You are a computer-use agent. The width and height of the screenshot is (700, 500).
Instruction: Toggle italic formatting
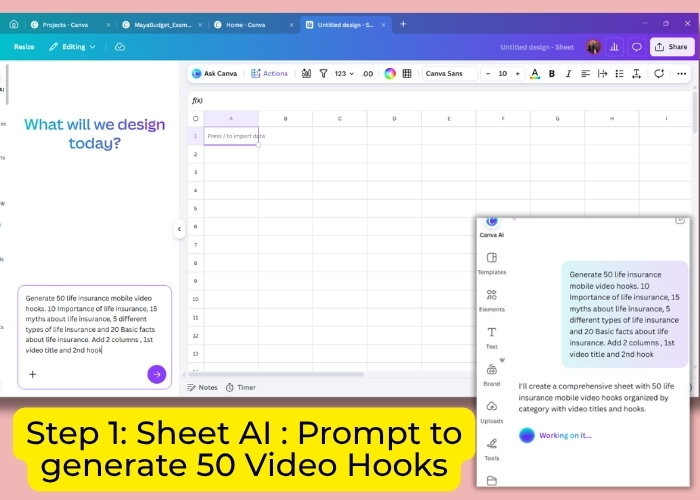568,74
